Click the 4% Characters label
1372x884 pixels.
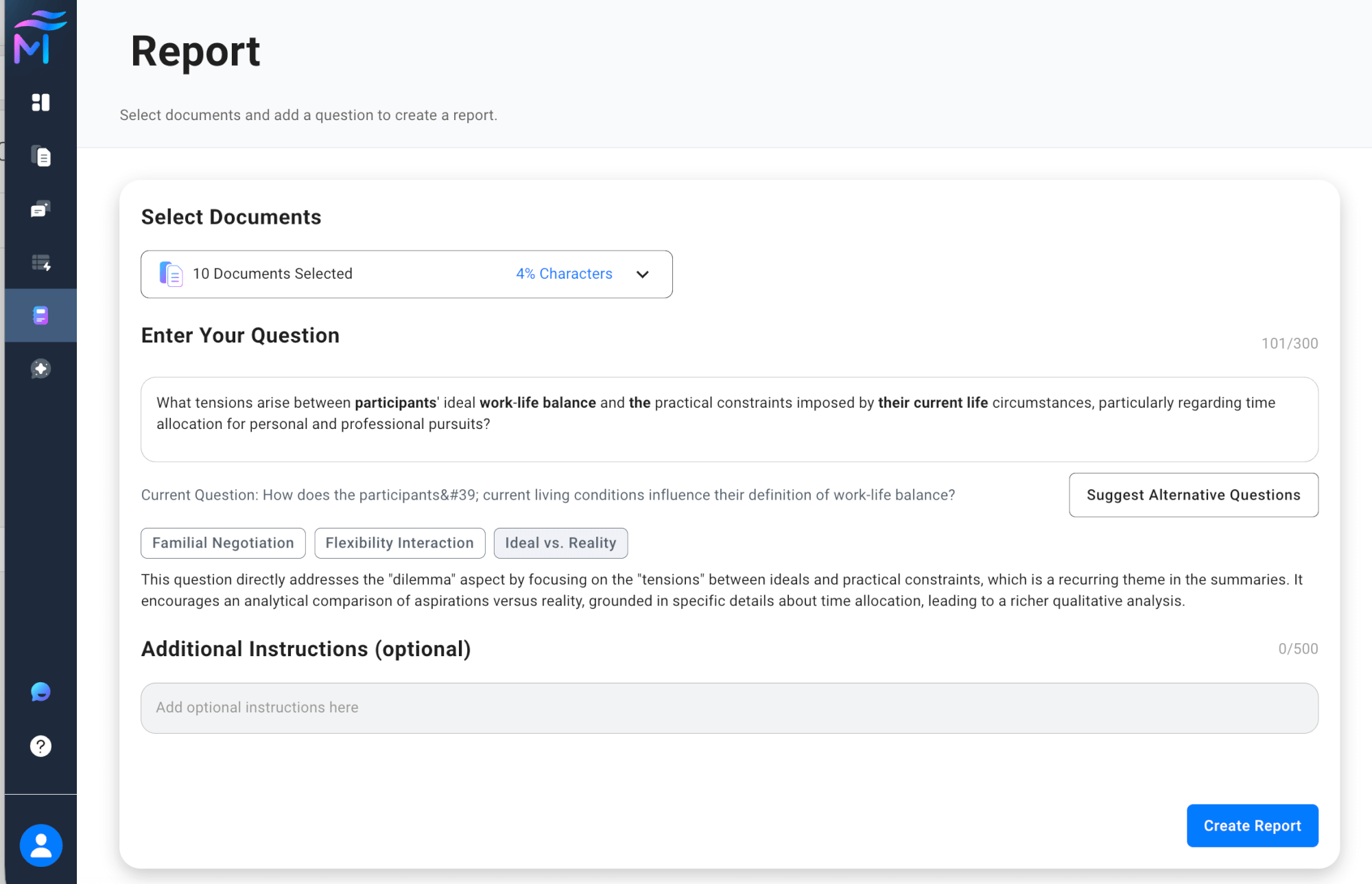pos(564,274)
